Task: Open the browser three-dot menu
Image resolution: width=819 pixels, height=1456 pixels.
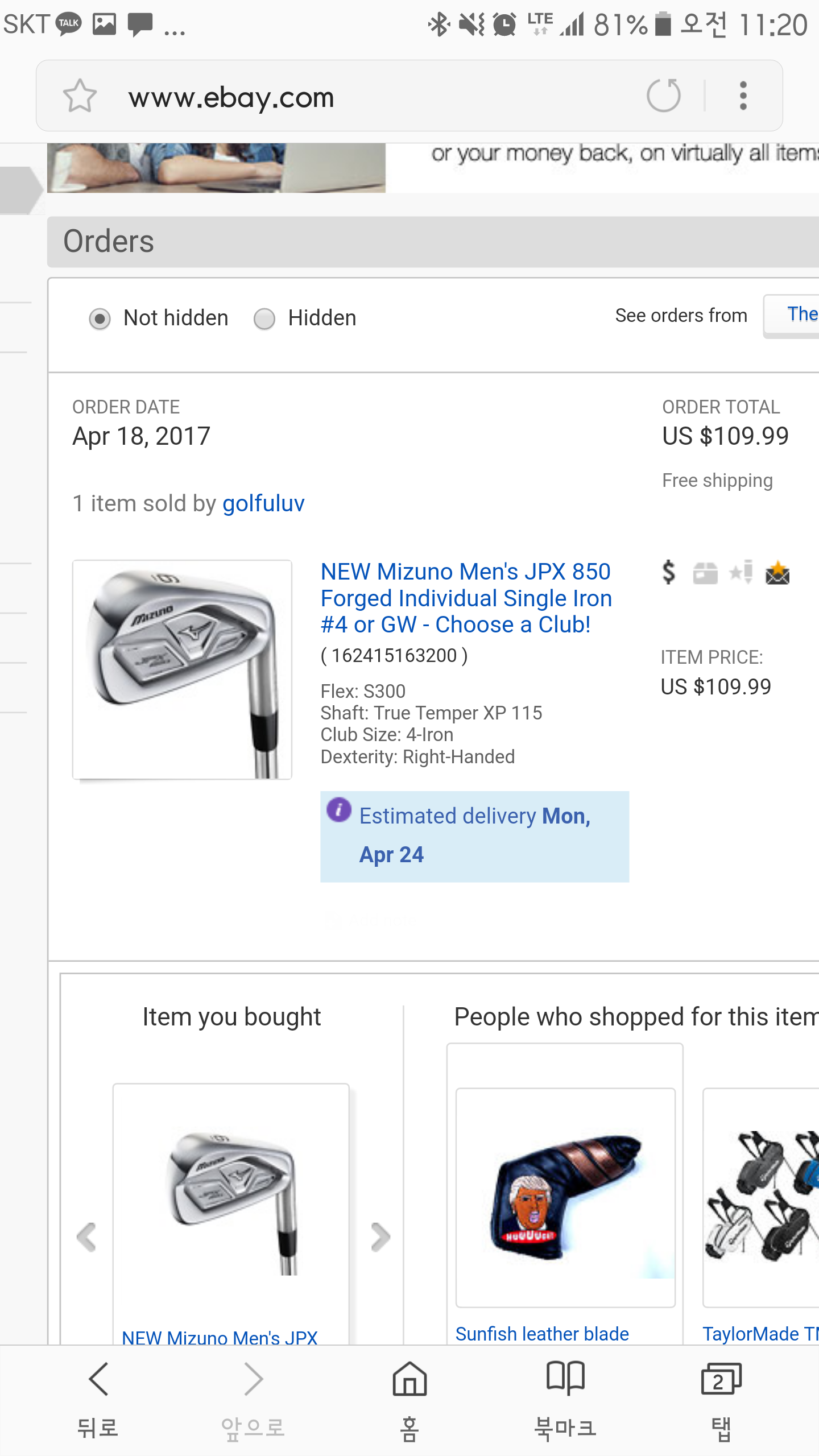Action: coord(743,96)
